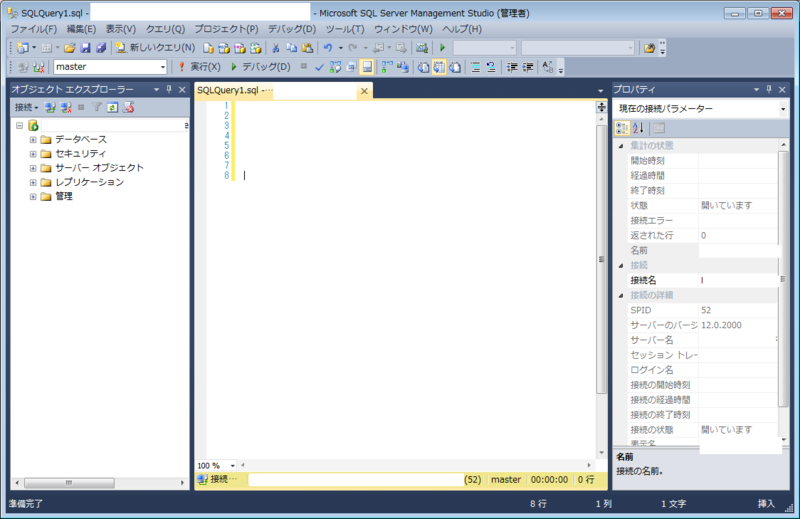The height and width of the screenshot is (519, 800).
Task: Switch output to Results to Grid
Action: click(439, 67)
